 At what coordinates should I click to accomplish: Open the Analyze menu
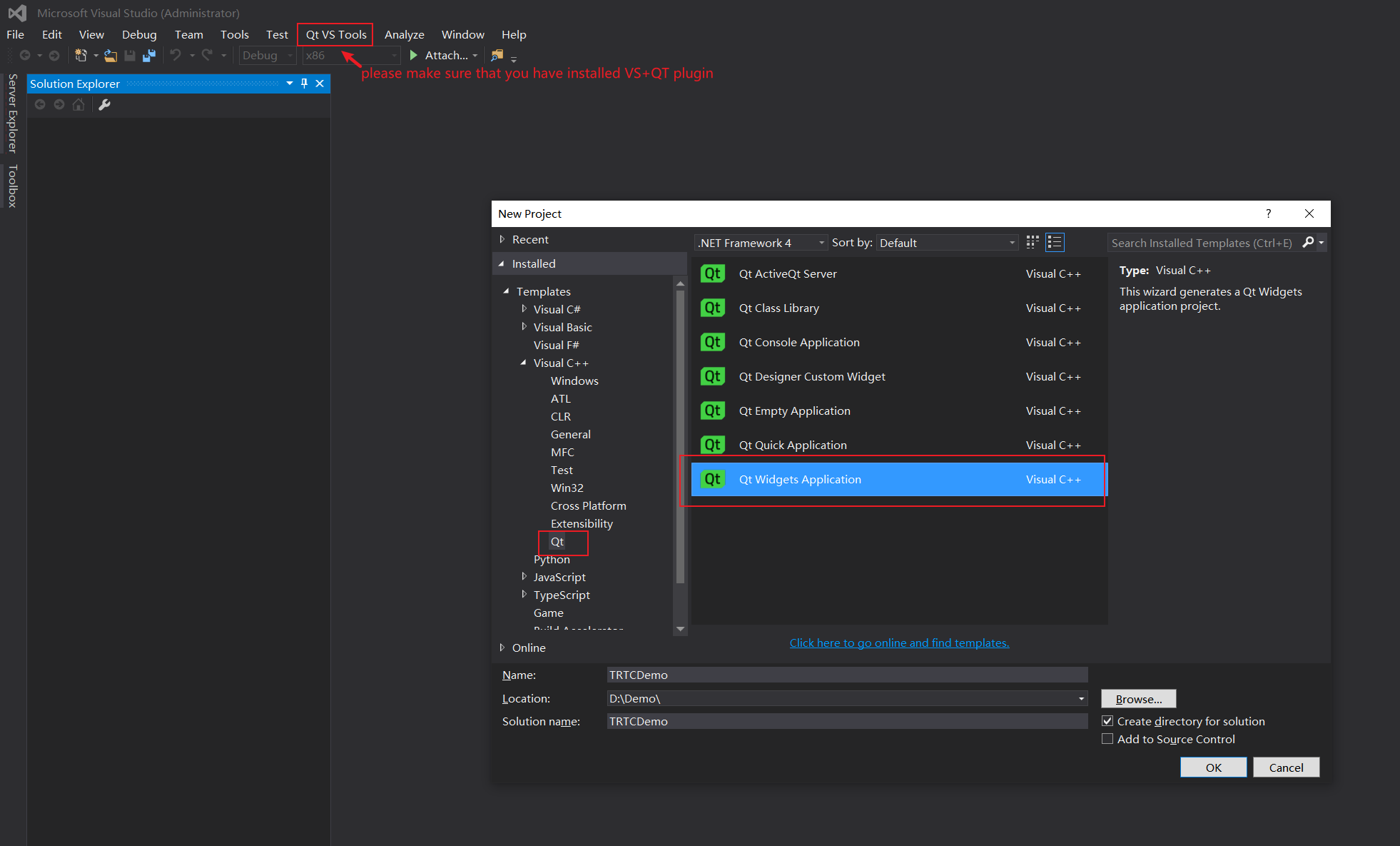[x=404, y=34]
